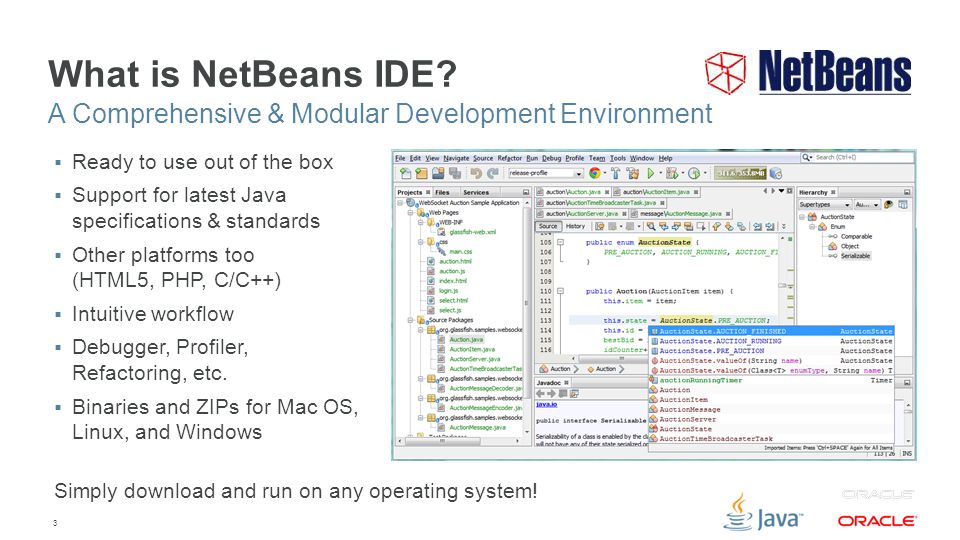The image size is (960, 540).
Task: Switch to the AuctionServer.java editor tab
Action: [580, 214]
